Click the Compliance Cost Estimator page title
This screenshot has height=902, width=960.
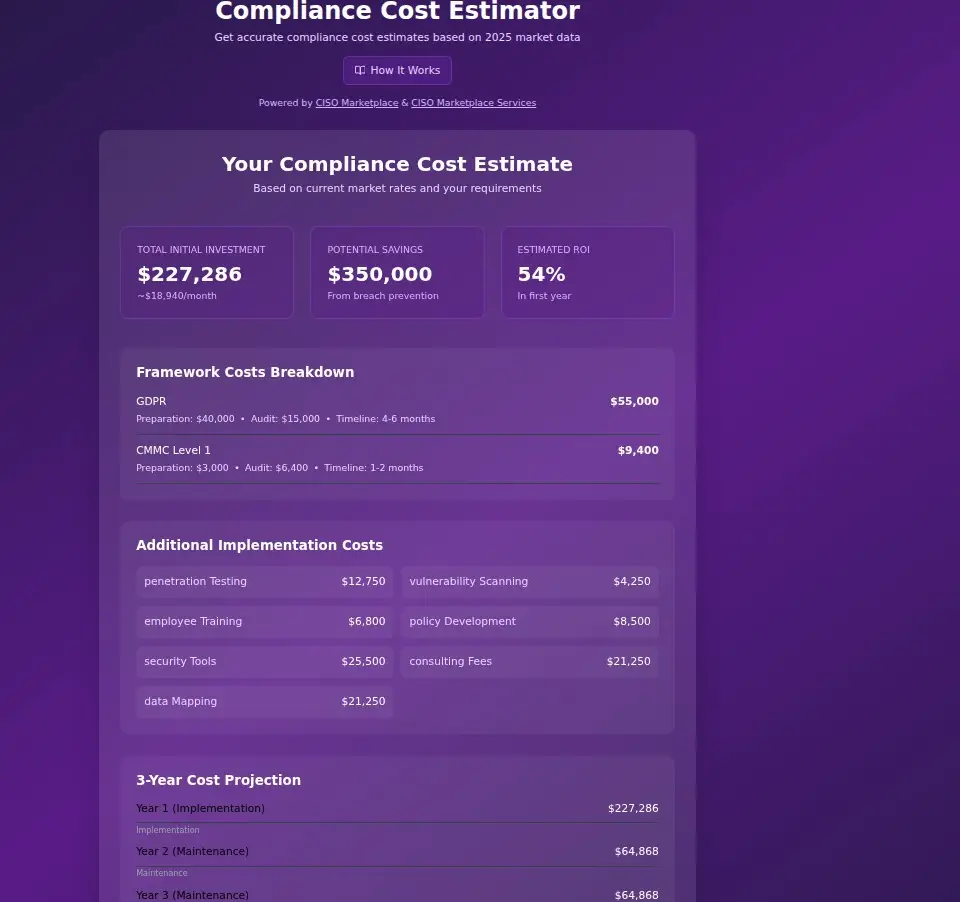pyautogui.click(x=397, y=12)
